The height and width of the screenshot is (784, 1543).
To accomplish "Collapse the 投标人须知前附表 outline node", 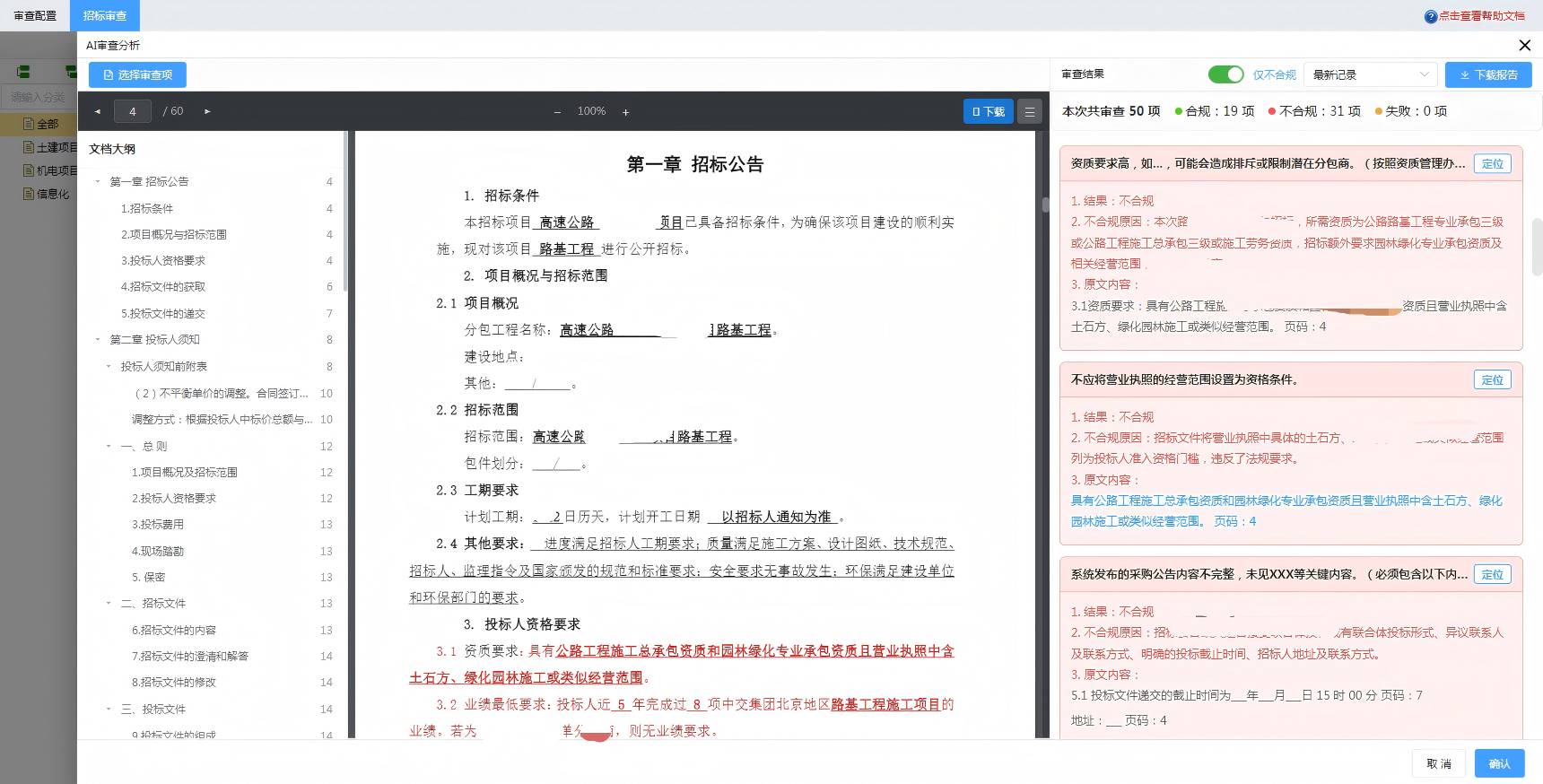I will [109, 367].
